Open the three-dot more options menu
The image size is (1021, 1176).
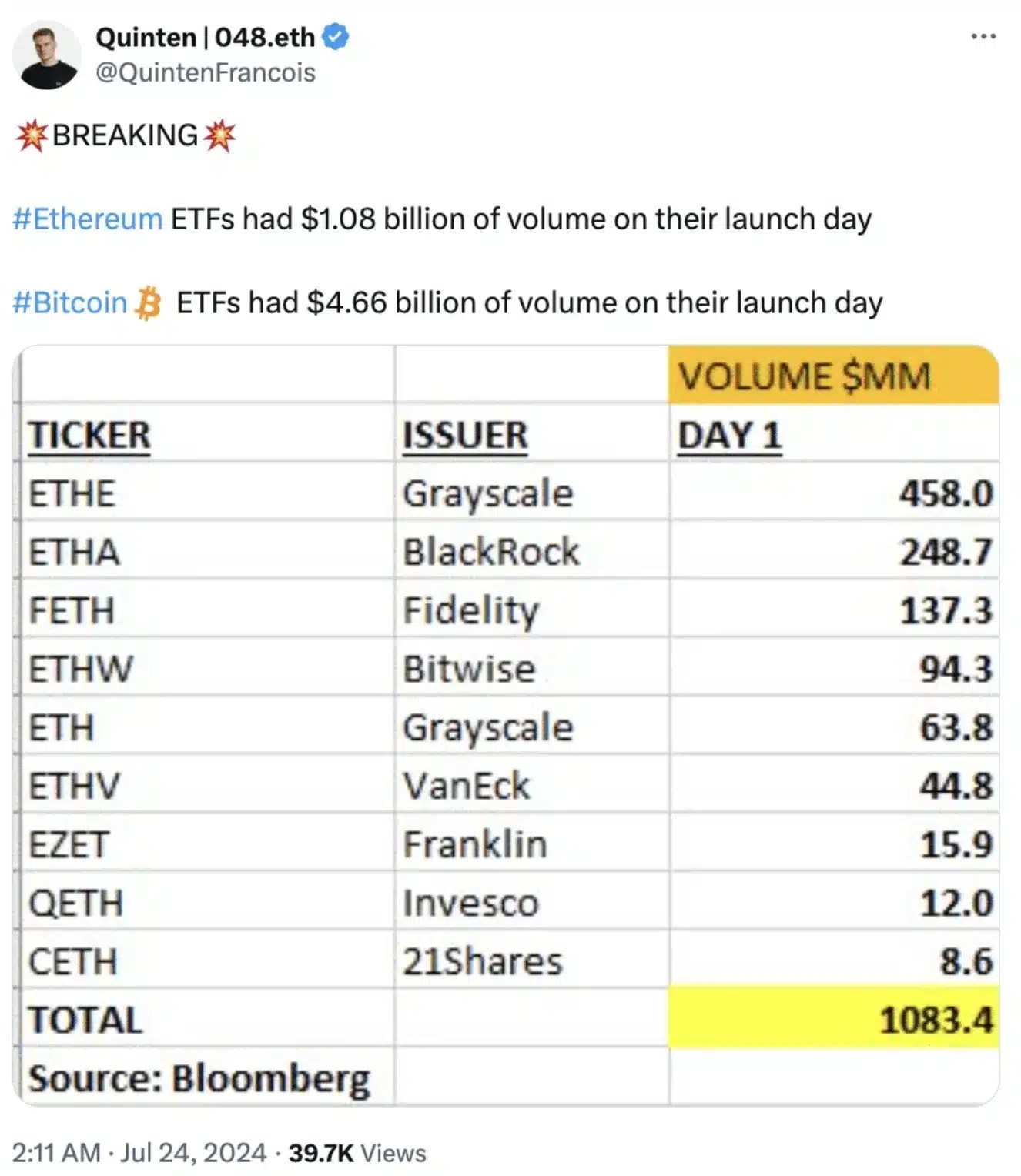[x=983, y=36]
